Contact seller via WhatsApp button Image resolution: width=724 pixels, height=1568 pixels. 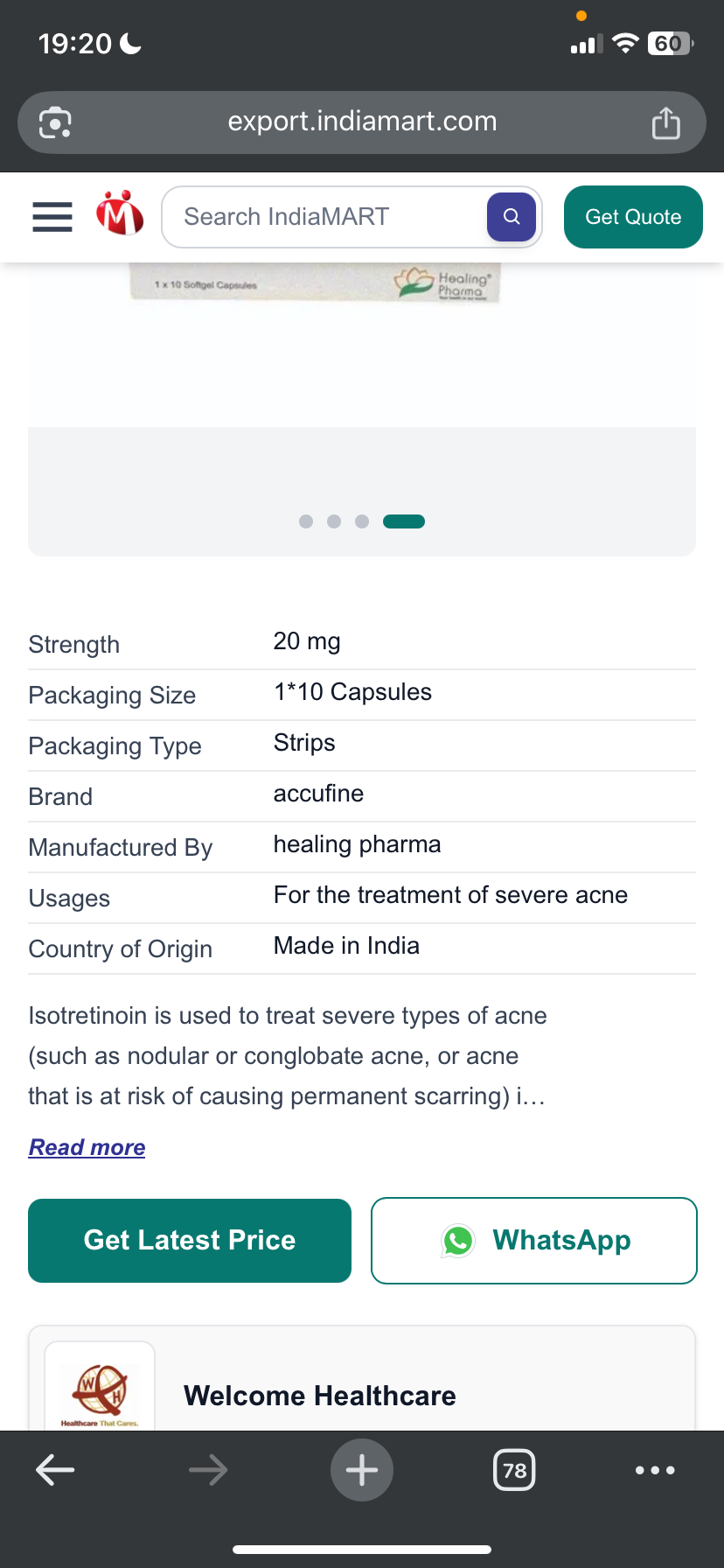[534, 1241]
